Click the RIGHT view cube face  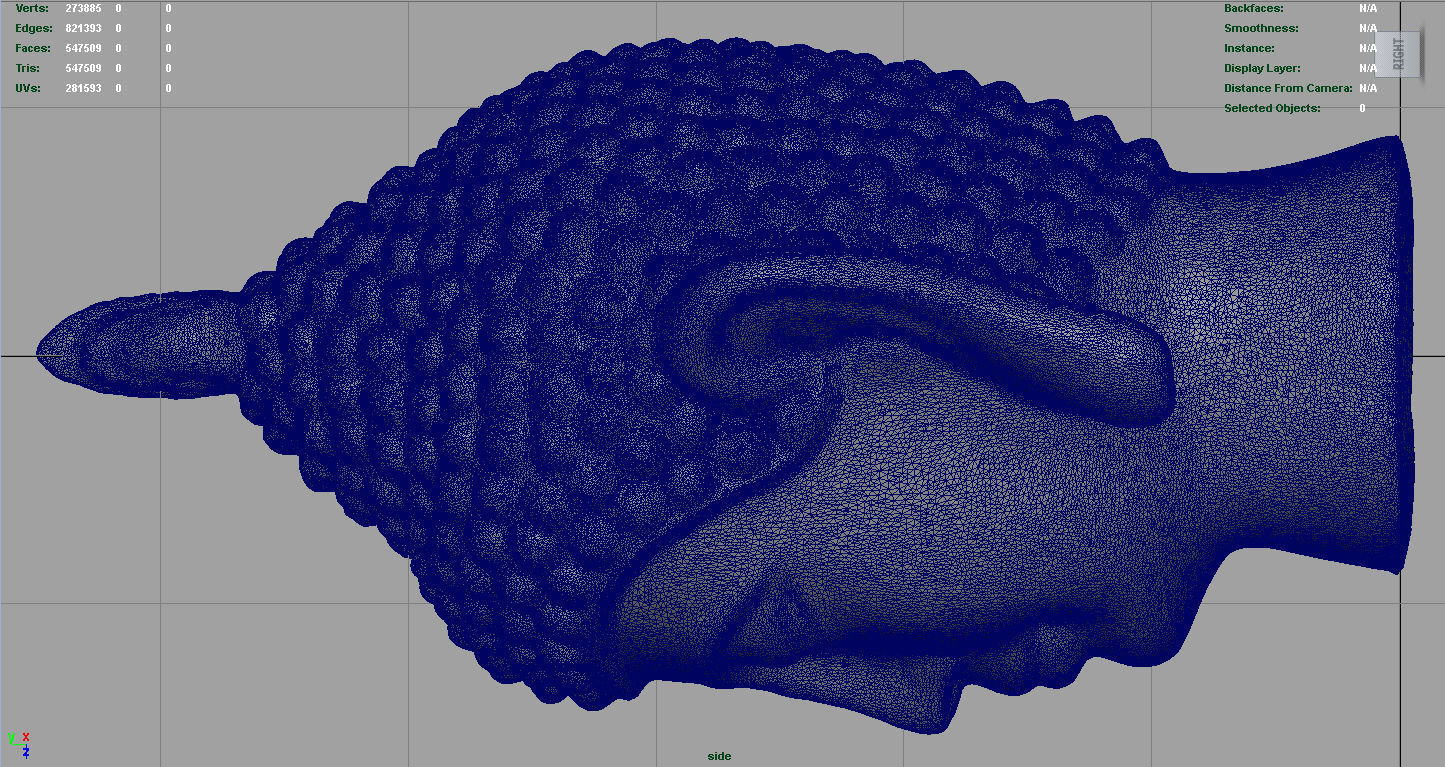[x=1398, y=52]
